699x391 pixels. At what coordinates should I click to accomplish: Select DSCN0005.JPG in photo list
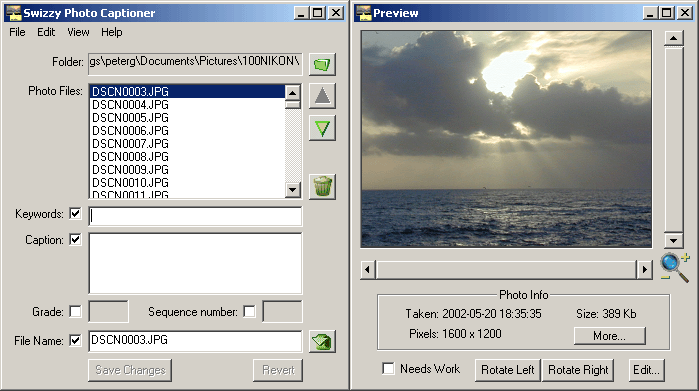(x=187, y=118)
